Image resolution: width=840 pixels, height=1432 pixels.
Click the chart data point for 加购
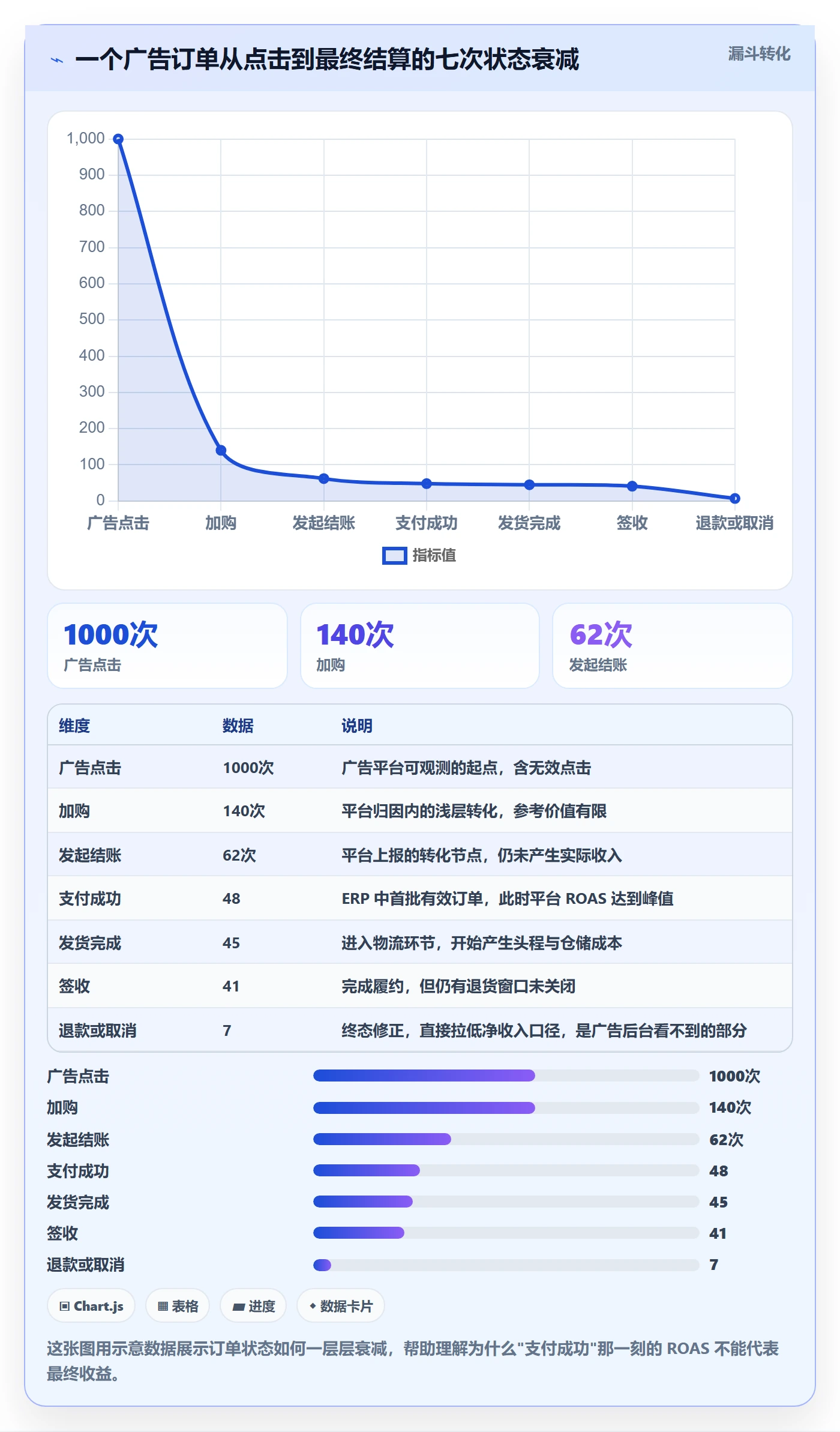coord(221,450)
